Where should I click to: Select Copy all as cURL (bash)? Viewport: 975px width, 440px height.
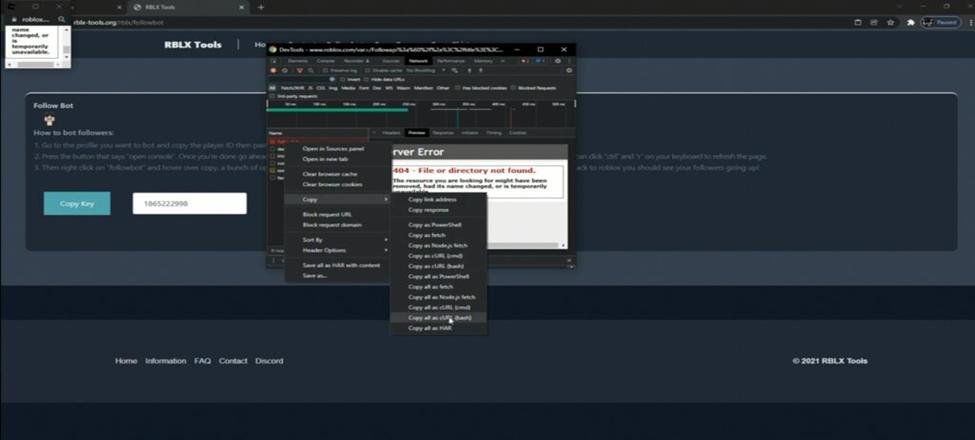click(439, 317)
